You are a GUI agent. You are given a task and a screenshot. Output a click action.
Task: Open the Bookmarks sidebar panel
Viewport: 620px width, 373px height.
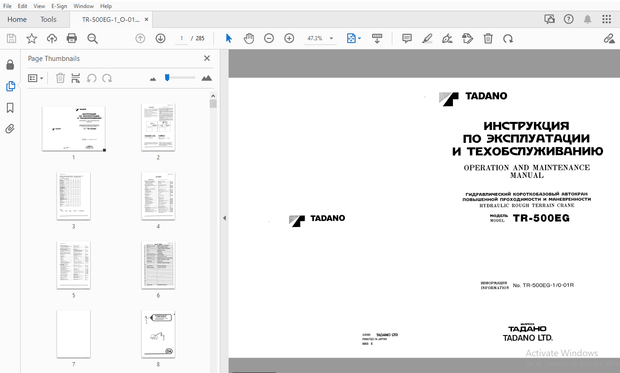point(10,108)
